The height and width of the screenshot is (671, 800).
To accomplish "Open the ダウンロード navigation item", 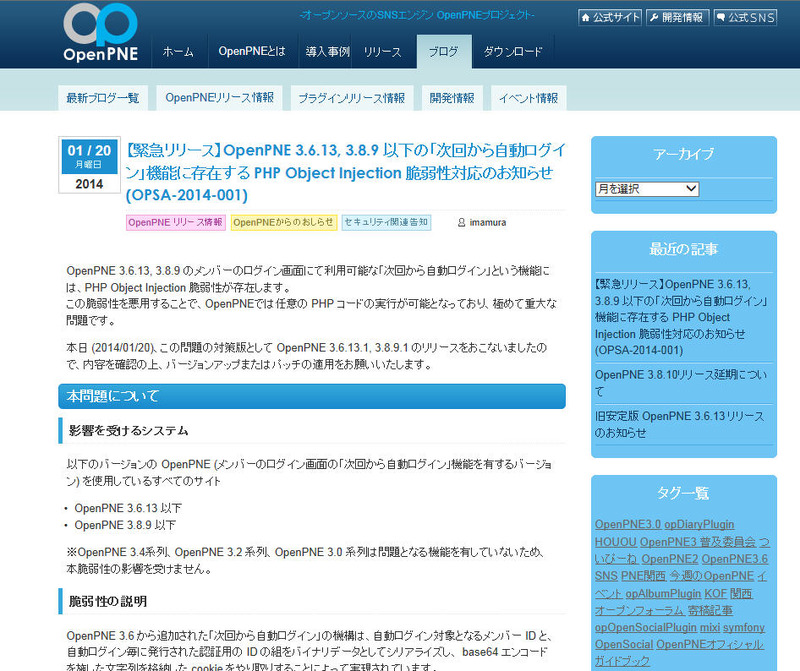I will click(x=513, y=51).
